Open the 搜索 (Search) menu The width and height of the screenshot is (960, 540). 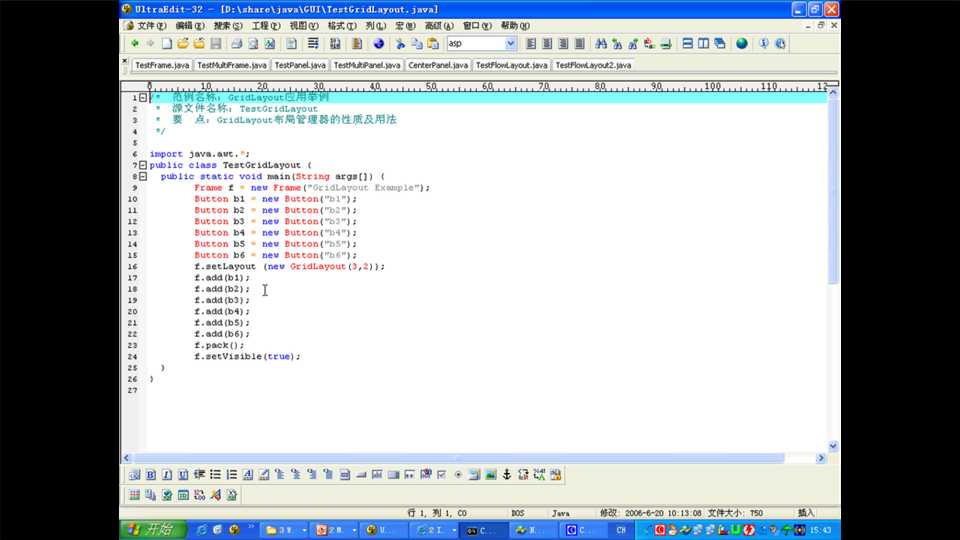tap(228, 26)
